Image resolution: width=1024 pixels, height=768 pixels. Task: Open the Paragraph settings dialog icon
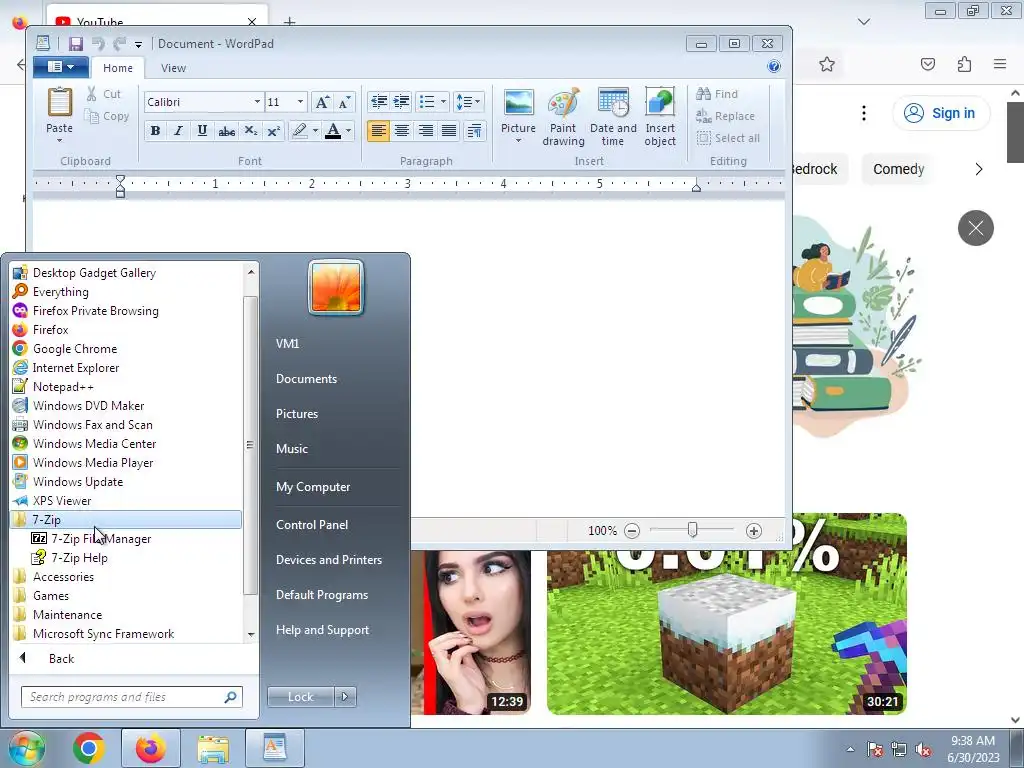[x=474, y=131]
